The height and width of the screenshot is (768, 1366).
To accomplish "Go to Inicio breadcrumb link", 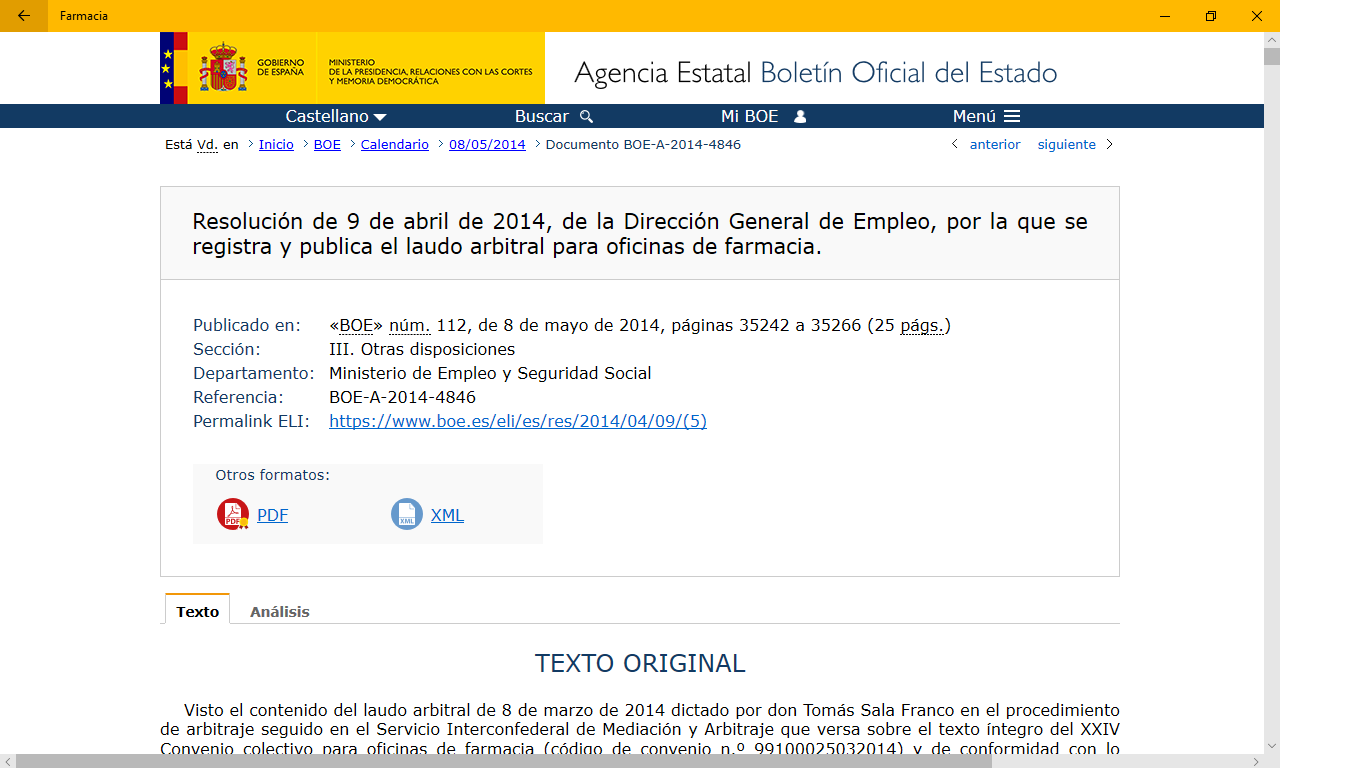I will [x=276, y=145].
